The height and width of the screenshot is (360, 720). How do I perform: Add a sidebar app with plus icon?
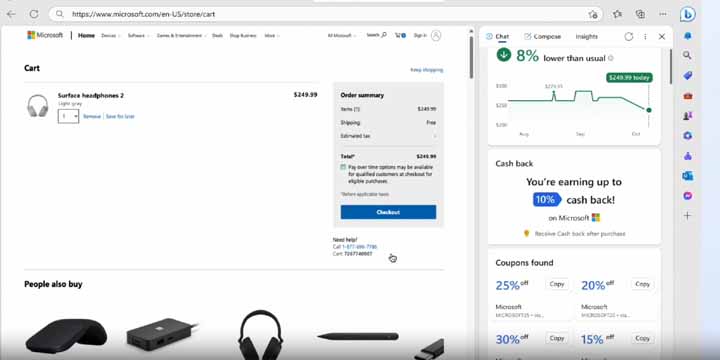pos(687,215)
